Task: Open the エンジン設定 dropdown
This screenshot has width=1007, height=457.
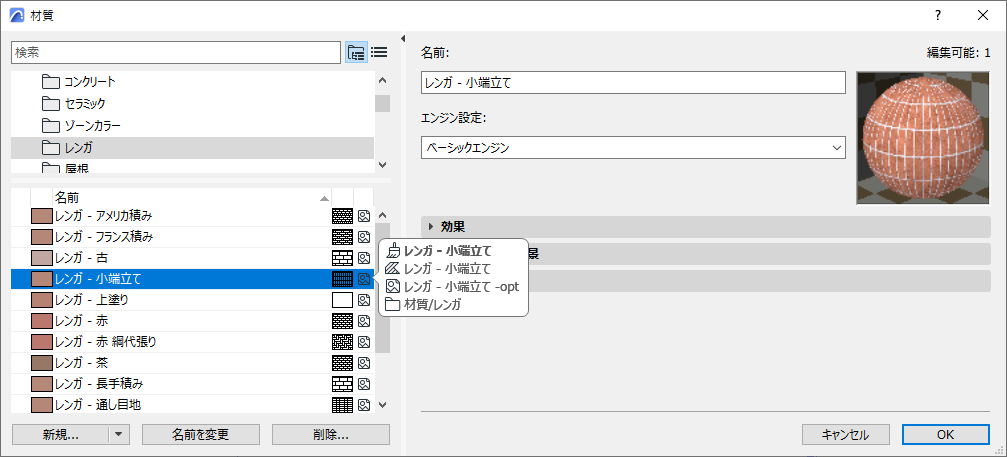Action: (x=634, y=148)
